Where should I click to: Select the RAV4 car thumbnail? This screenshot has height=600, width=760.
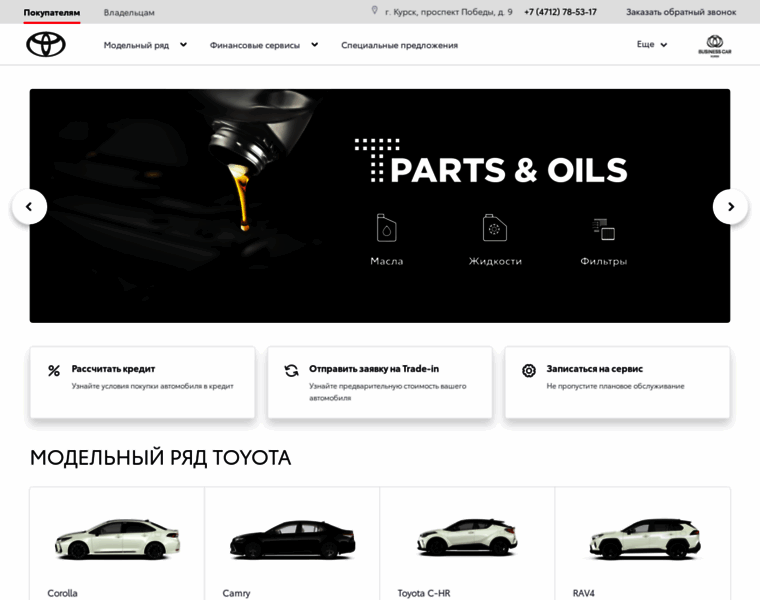645,538
